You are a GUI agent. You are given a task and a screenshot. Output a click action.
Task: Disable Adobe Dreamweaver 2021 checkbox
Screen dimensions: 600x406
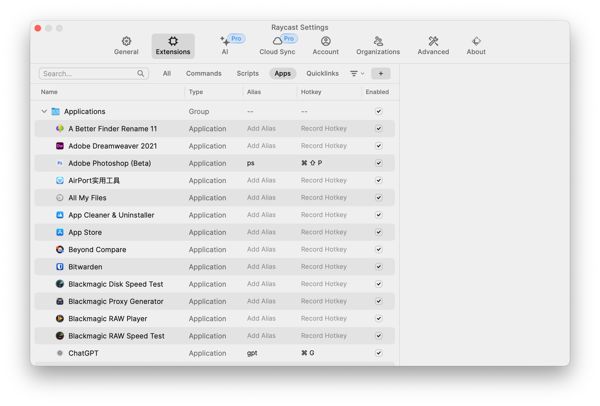(x=378, y=146)
